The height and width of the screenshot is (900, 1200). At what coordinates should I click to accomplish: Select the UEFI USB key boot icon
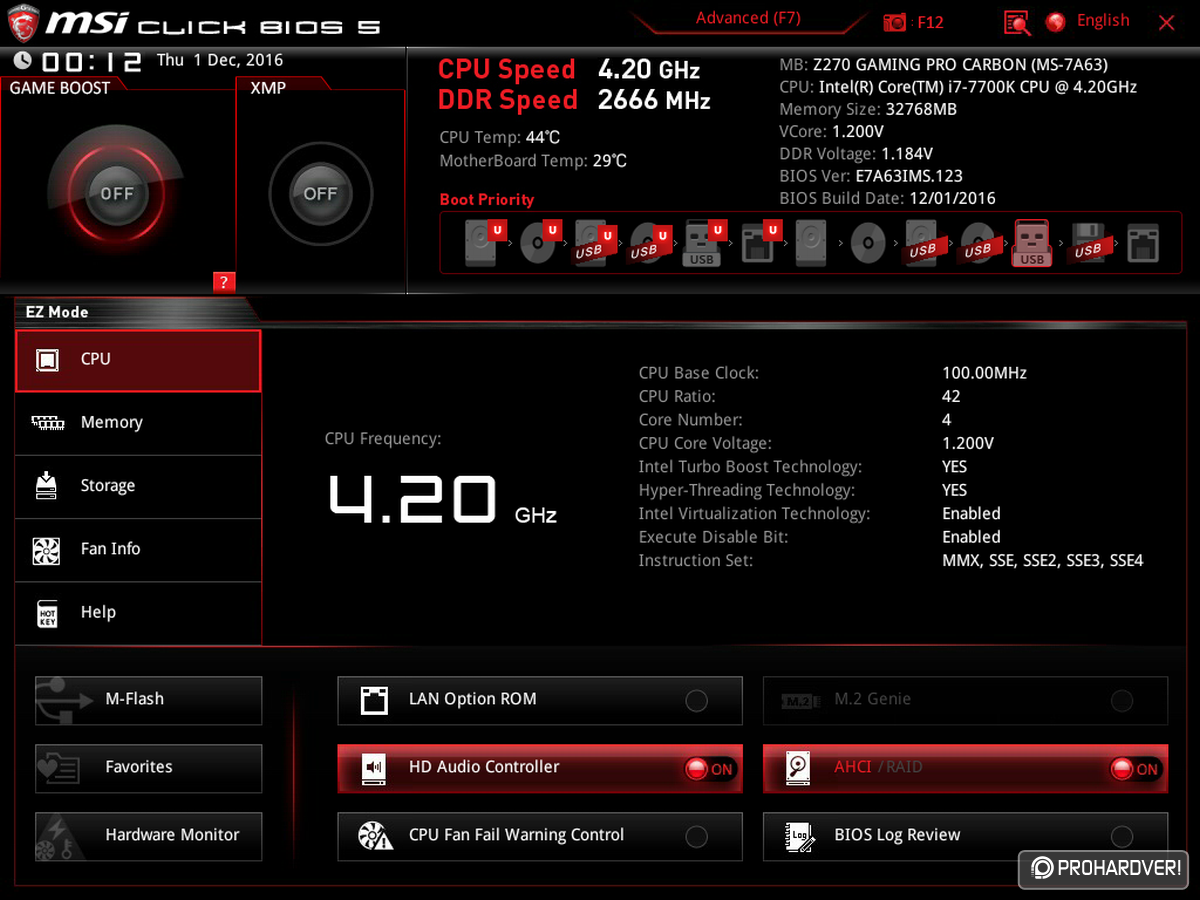point(703,243)
